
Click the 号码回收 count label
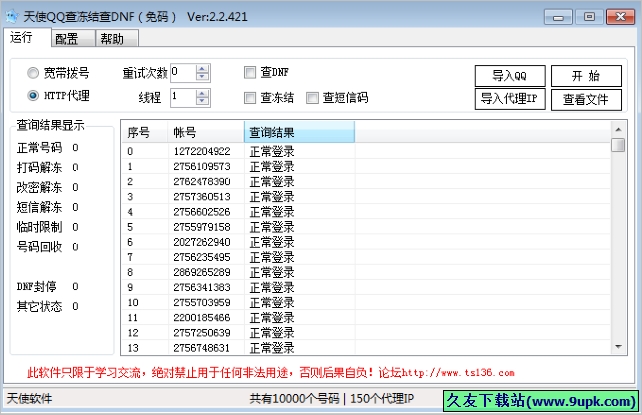pos(39,247)
